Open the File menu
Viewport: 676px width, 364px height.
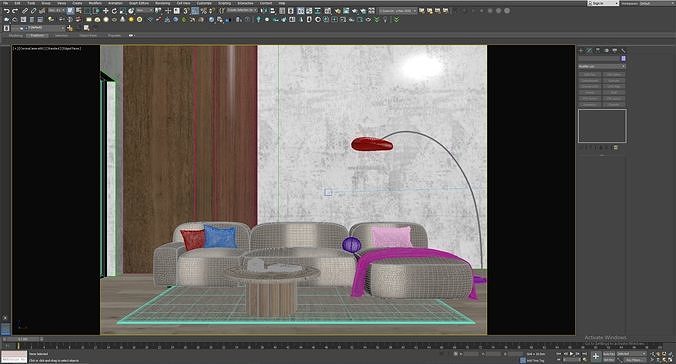pyautogui.click(x=6, y=3)
